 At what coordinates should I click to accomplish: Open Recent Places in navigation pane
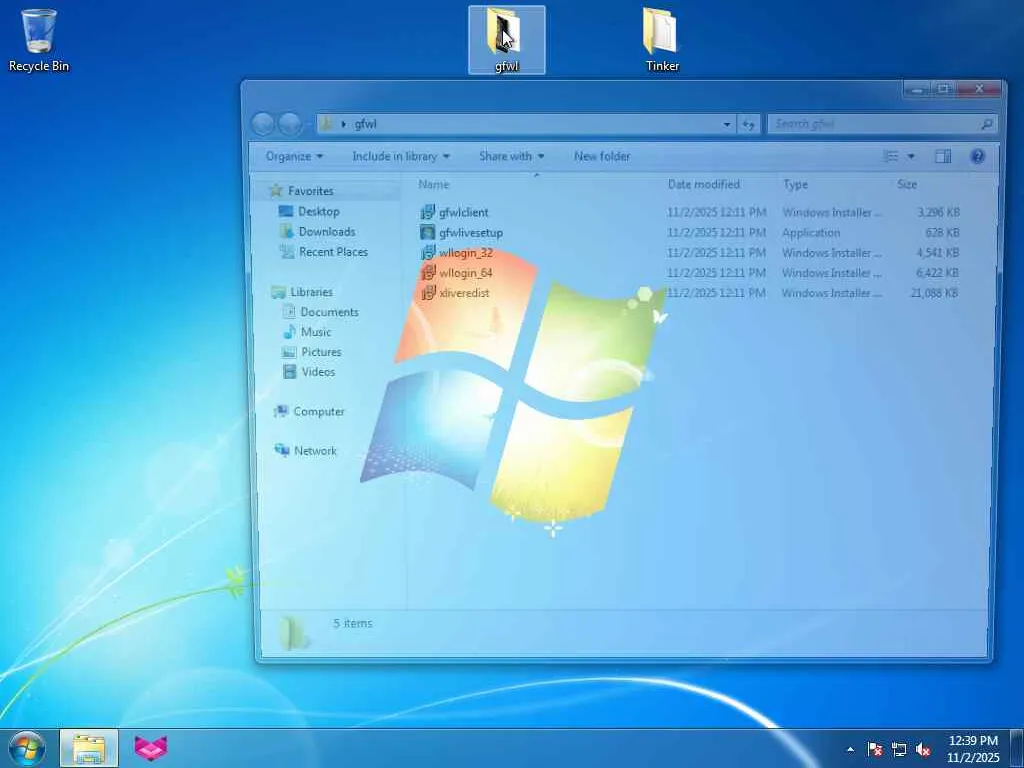(333, 252)
